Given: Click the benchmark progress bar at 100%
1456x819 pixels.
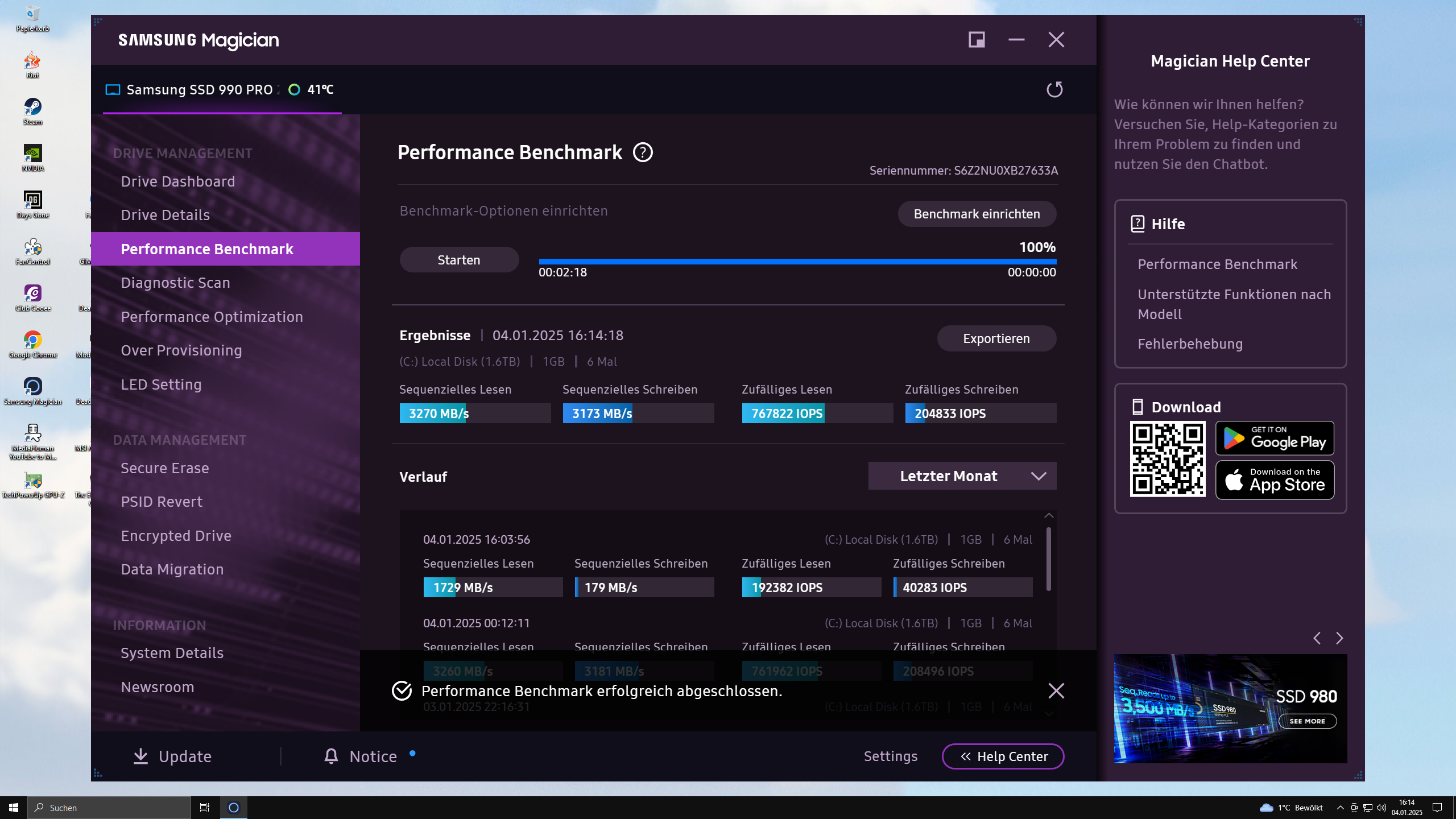Looking at the screenshot, I should click(796, 260).
